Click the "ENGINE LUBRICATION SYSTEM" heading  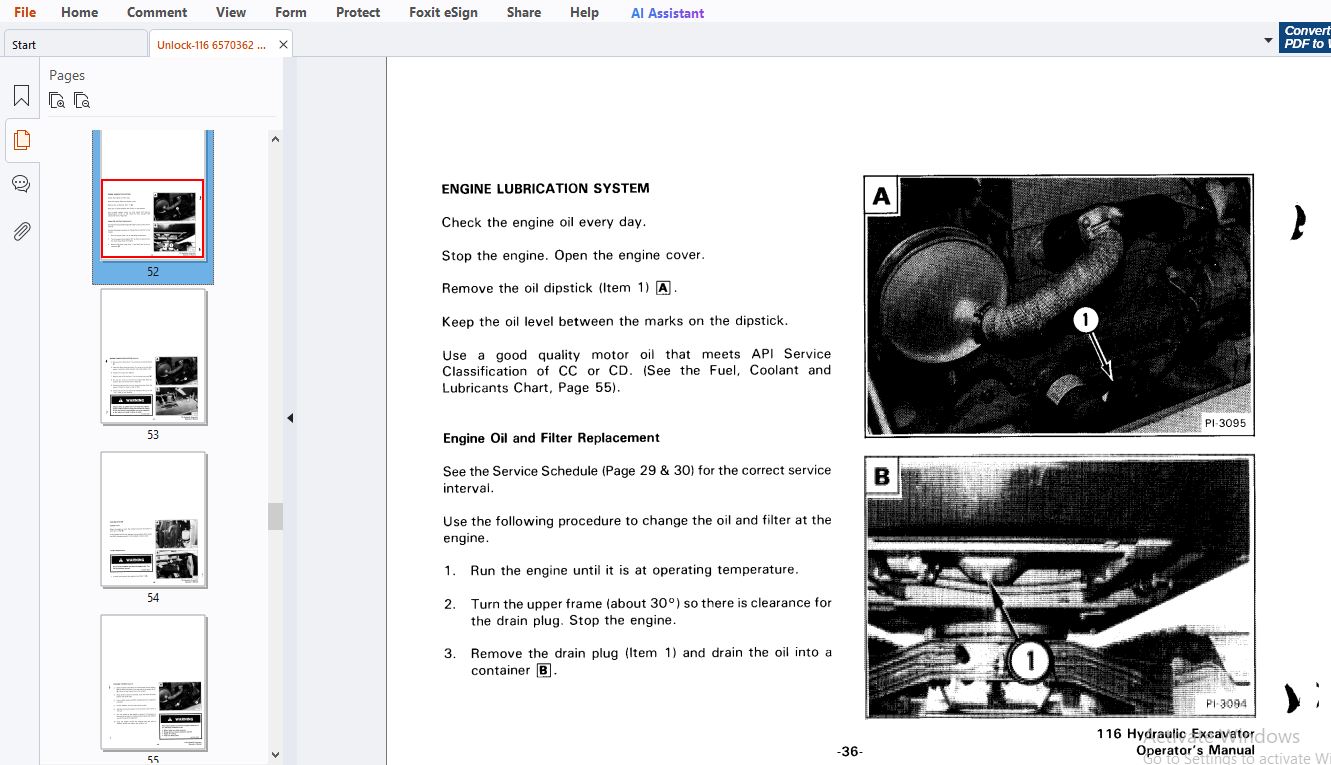point(545,188)
